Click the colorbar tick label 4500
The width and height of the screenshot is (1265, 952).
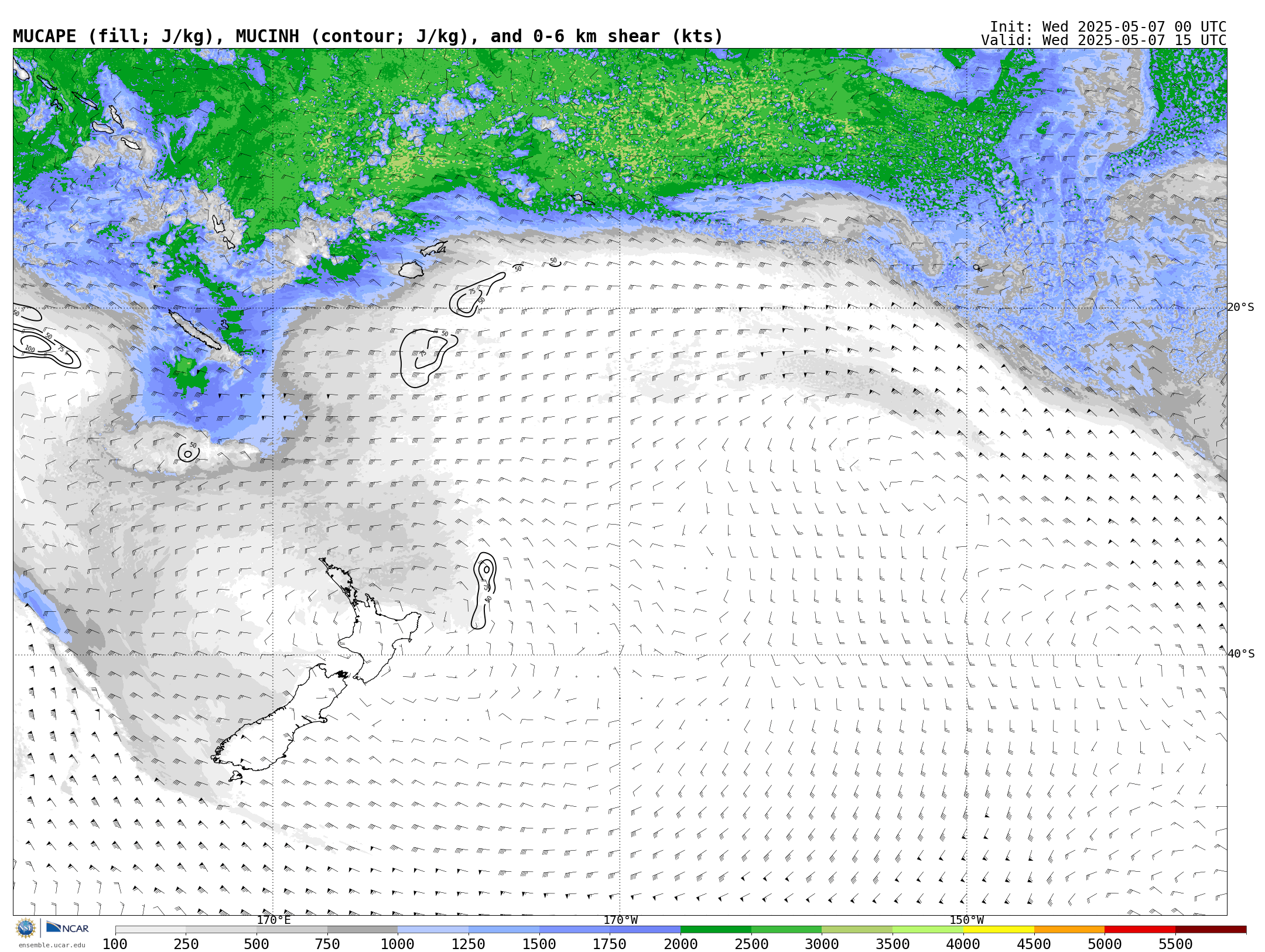1034,944
